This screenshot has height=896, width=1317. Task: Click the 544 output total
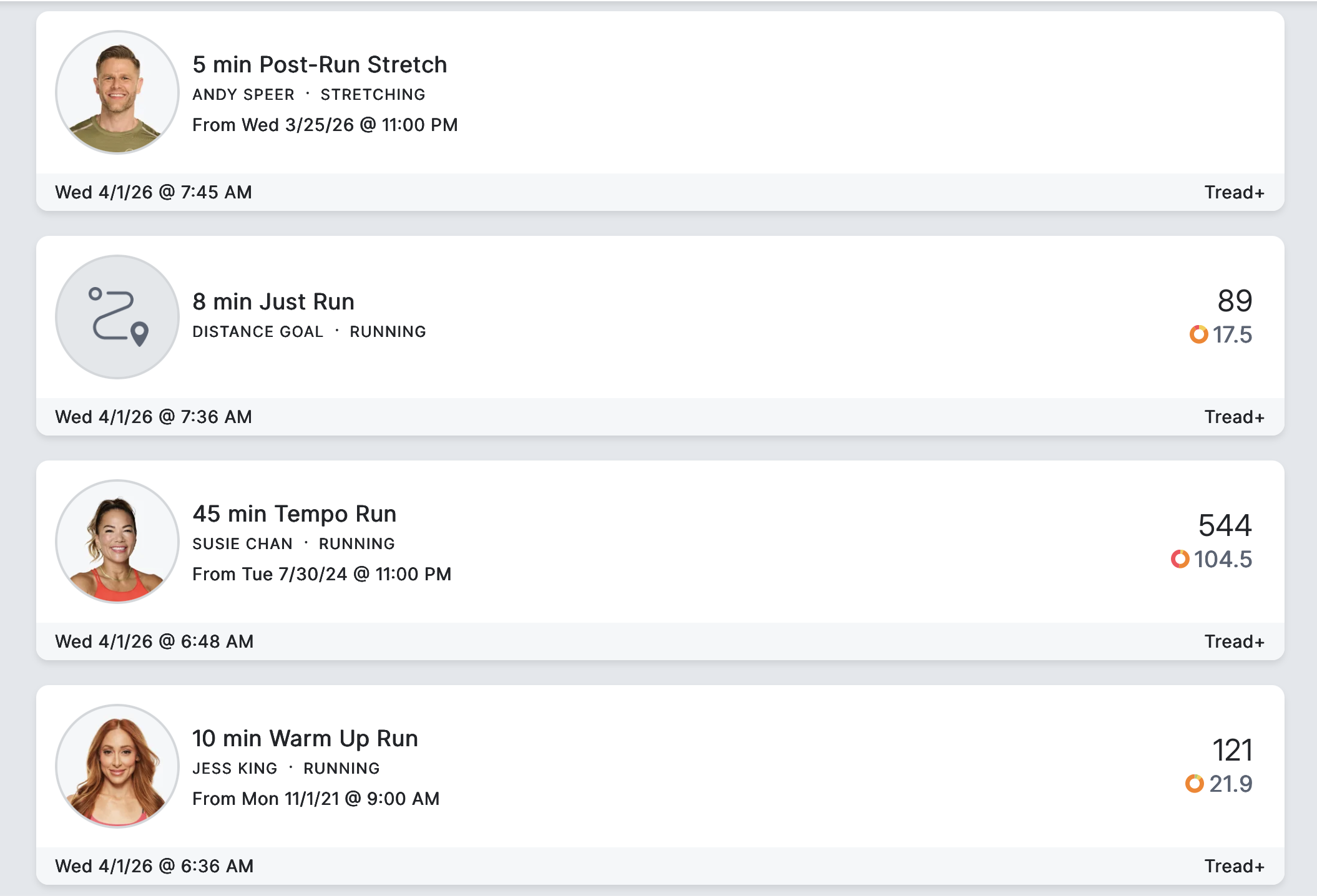click(1225, 525)
